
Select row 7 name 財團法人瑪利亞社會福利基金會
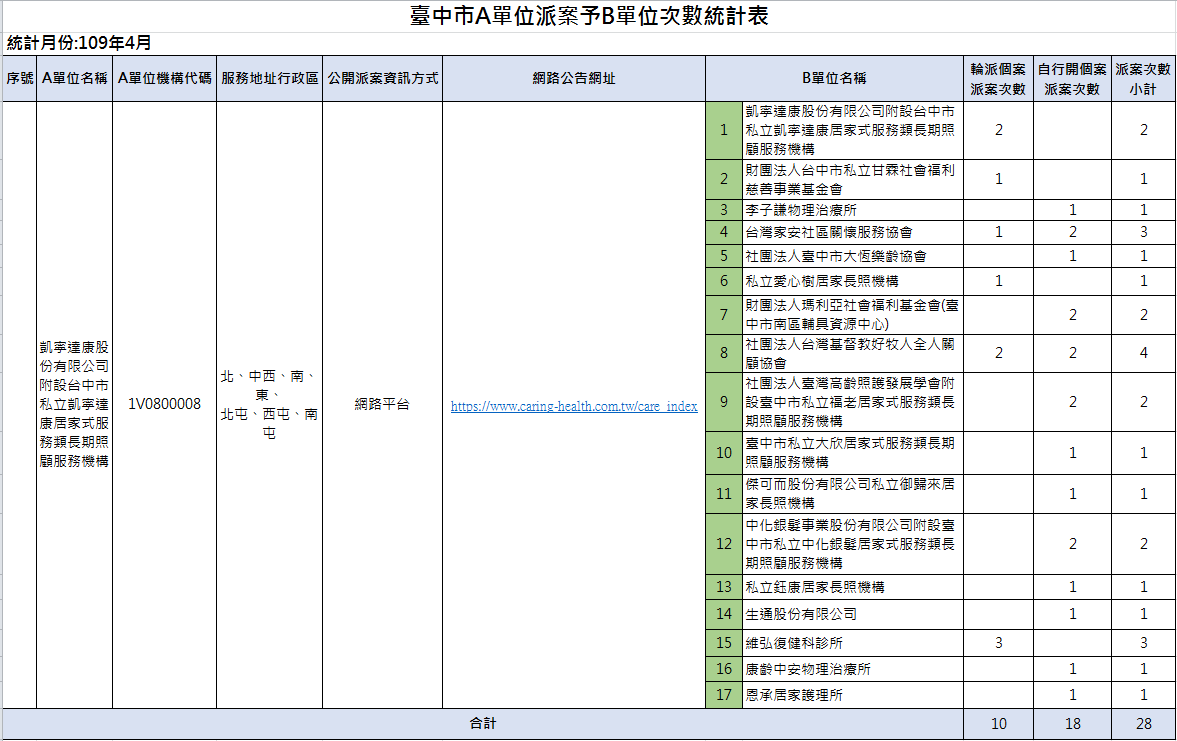point(852,315)
